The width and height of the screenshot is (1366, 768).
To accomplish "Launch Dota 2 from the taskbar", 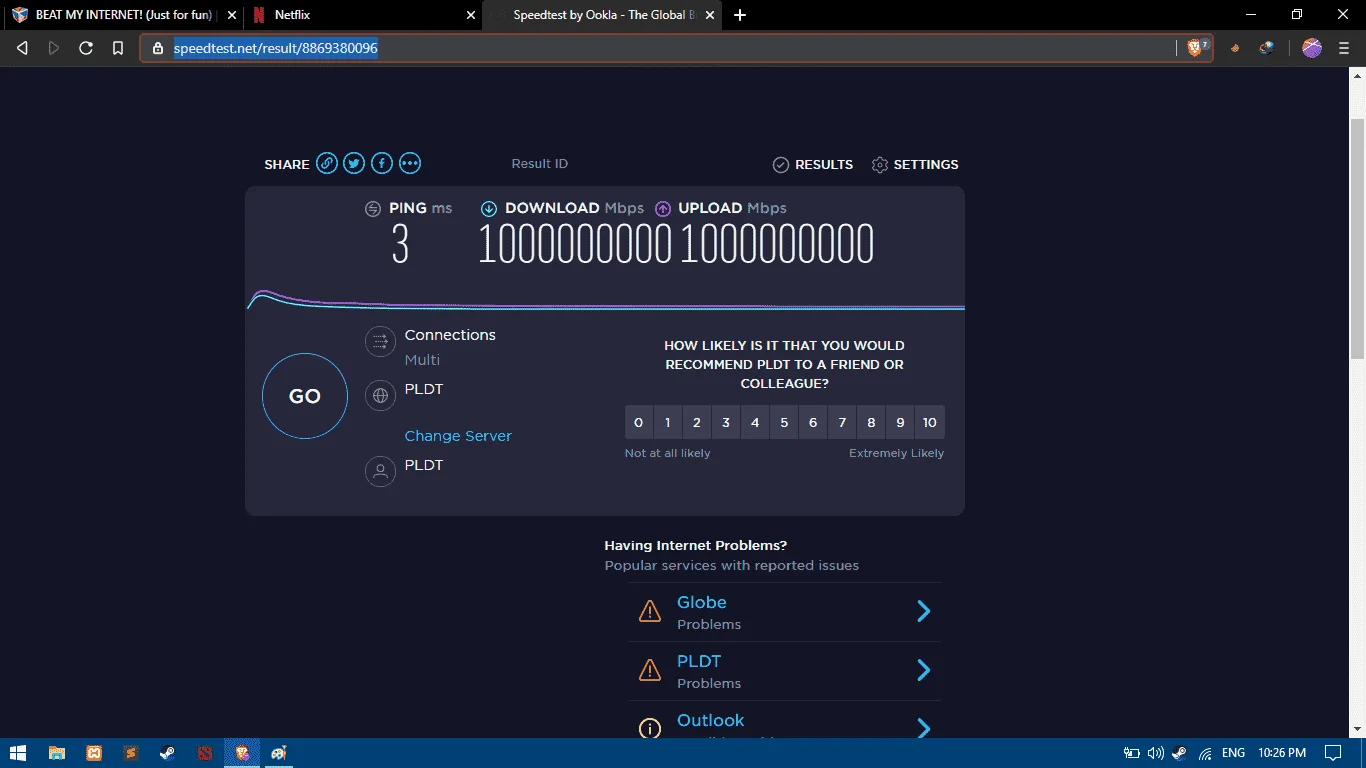I will (204, 753).
